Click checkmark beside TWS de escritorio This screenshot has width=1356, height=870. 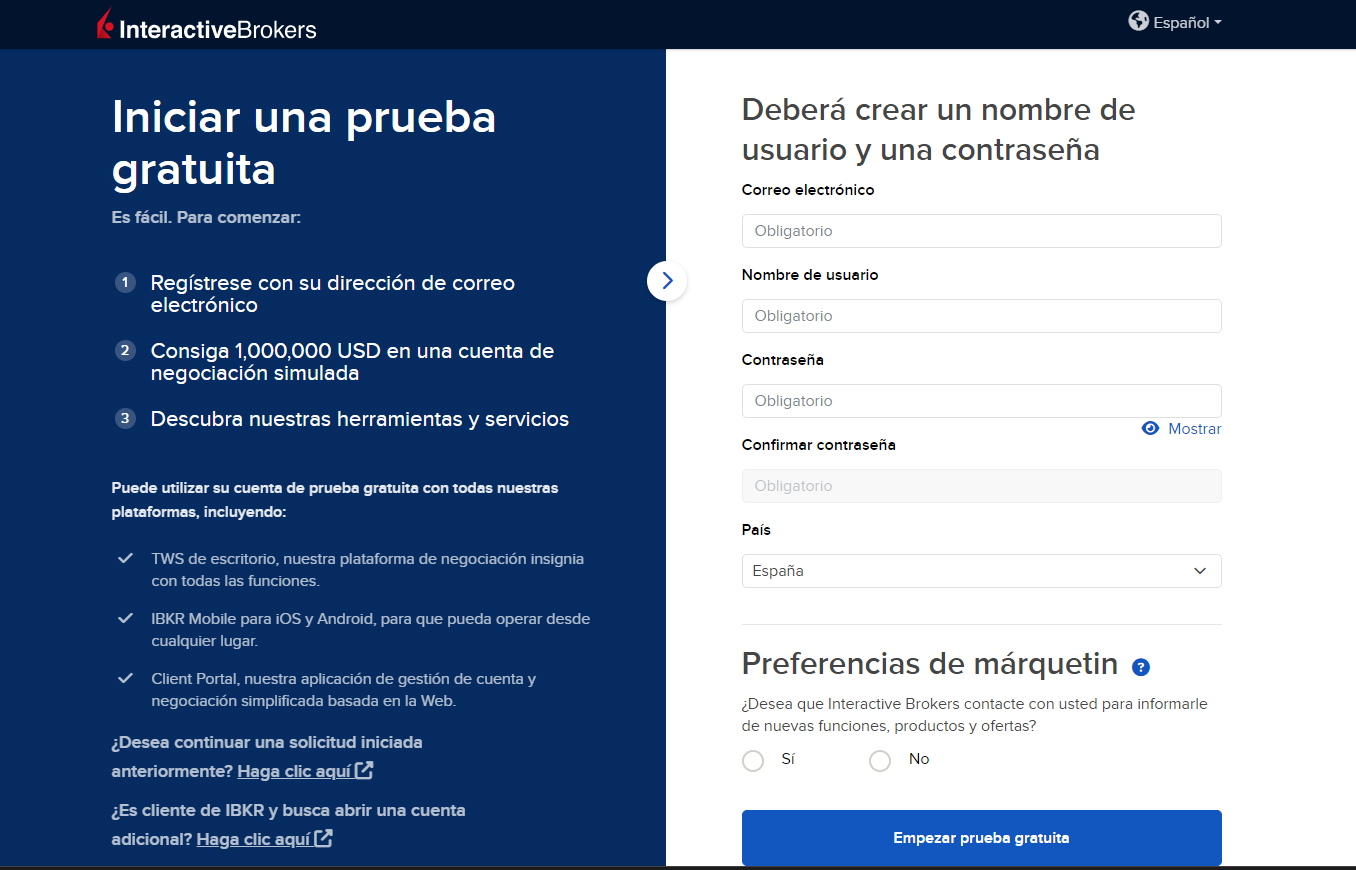pos(125,558)
